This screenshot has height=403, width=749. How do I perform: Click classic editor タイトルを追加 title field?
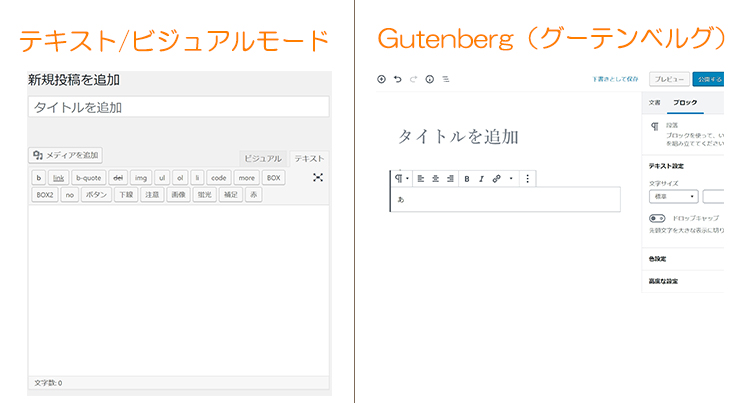tap(179, 107)
